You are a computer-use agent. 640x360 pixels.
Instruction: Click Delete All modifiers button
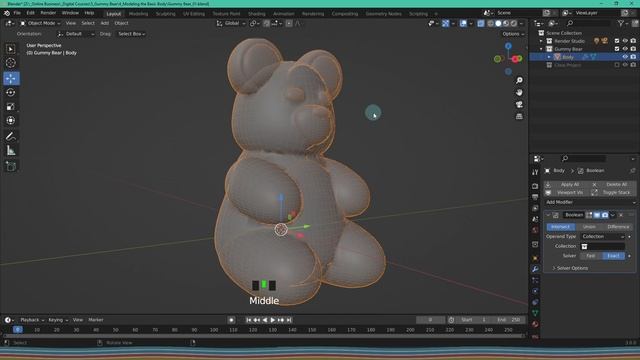tap(613, 184)
